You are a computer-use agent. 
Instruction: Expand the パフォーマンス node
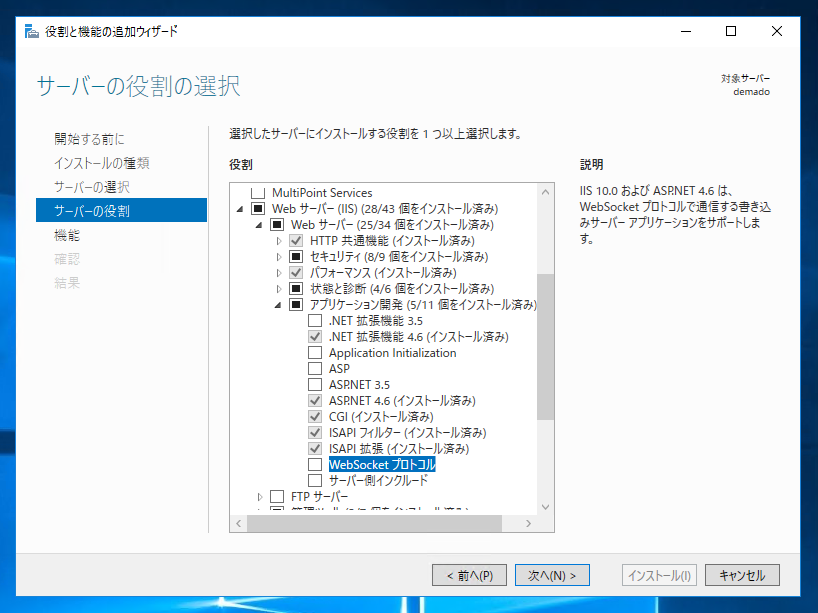[x=279, y=273]
